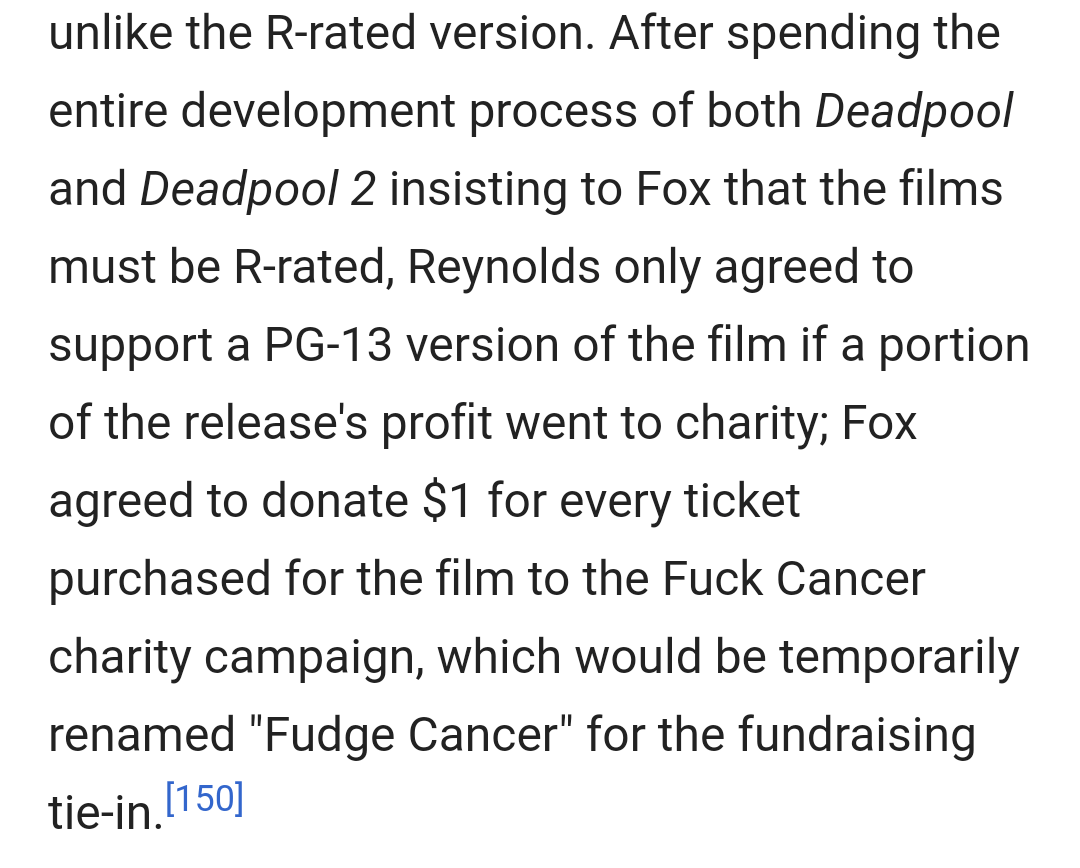Screen dimensions: 1080x868
Task: Click the word "portion"
Action: coord(954,346)
